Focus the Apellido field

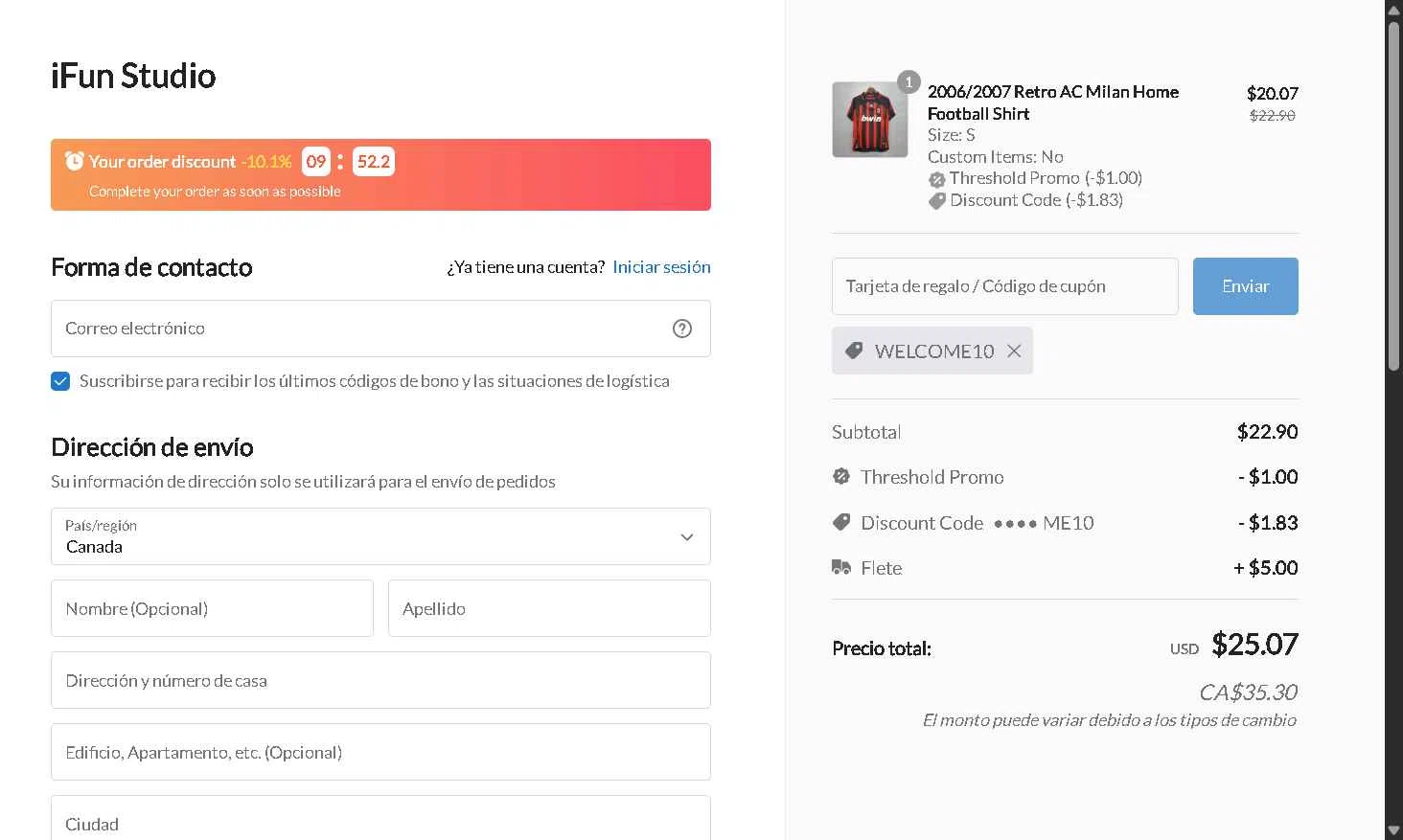pos(549,608)
